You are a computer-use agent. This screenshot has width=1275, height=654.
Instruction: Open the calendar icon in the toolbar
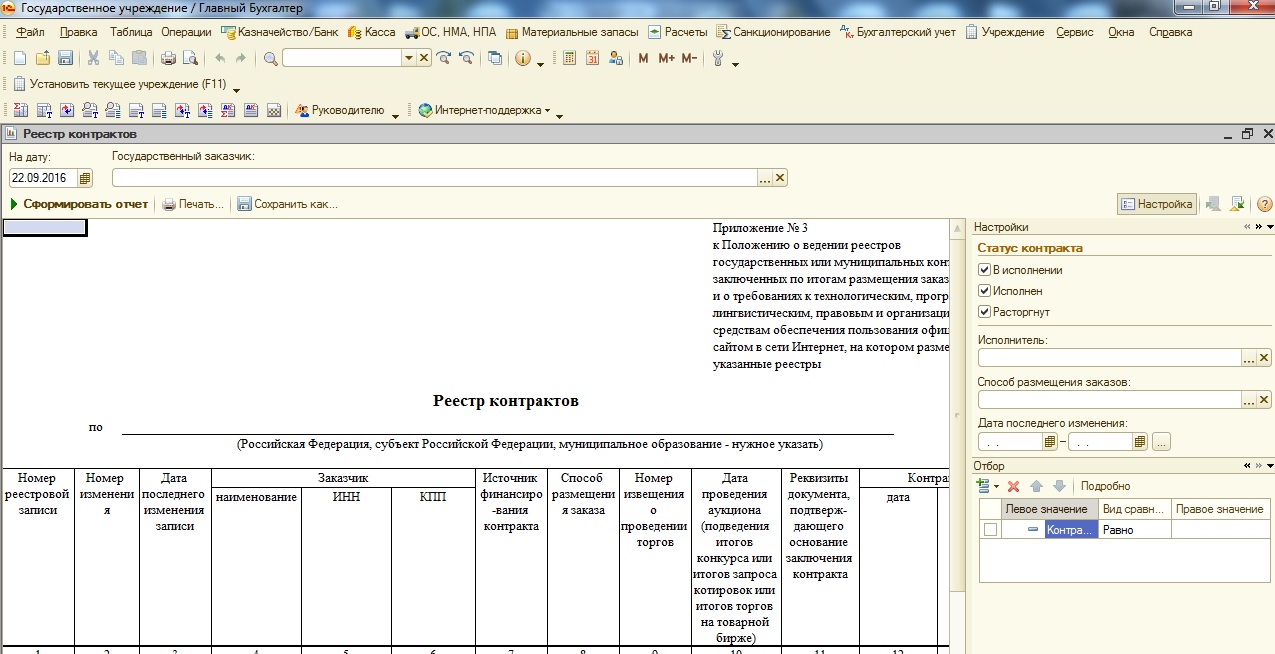[592, 59]
